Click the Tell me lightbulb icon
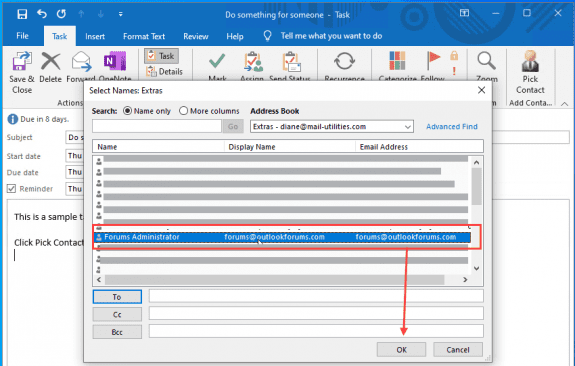The height and width of the screenshot is (366, 575). tap(267, 36)
